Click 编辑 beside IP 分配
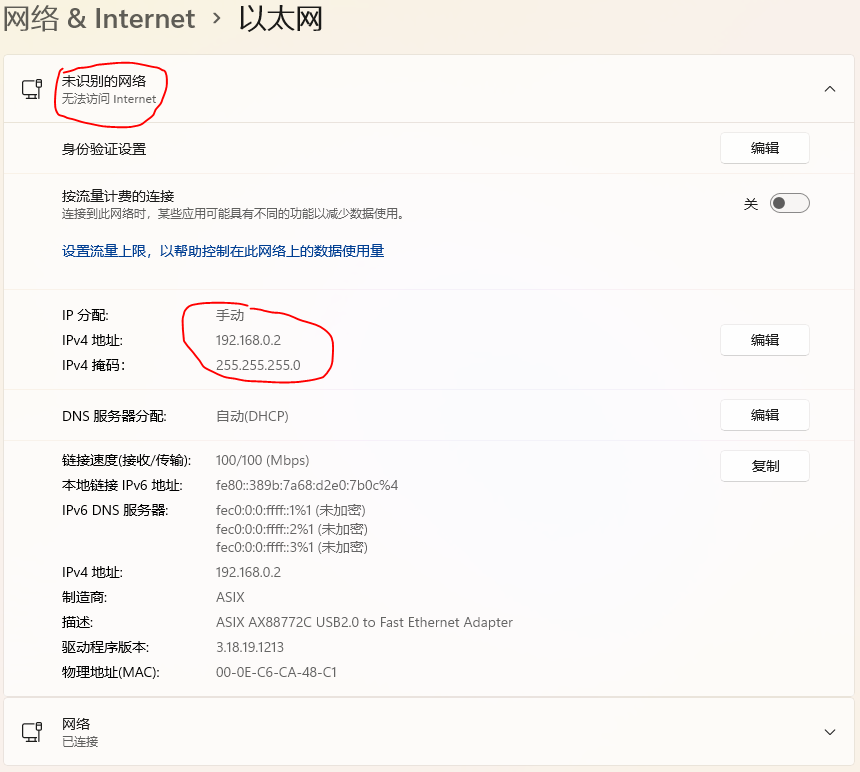The image size is (860, 772). coord(764,340)
